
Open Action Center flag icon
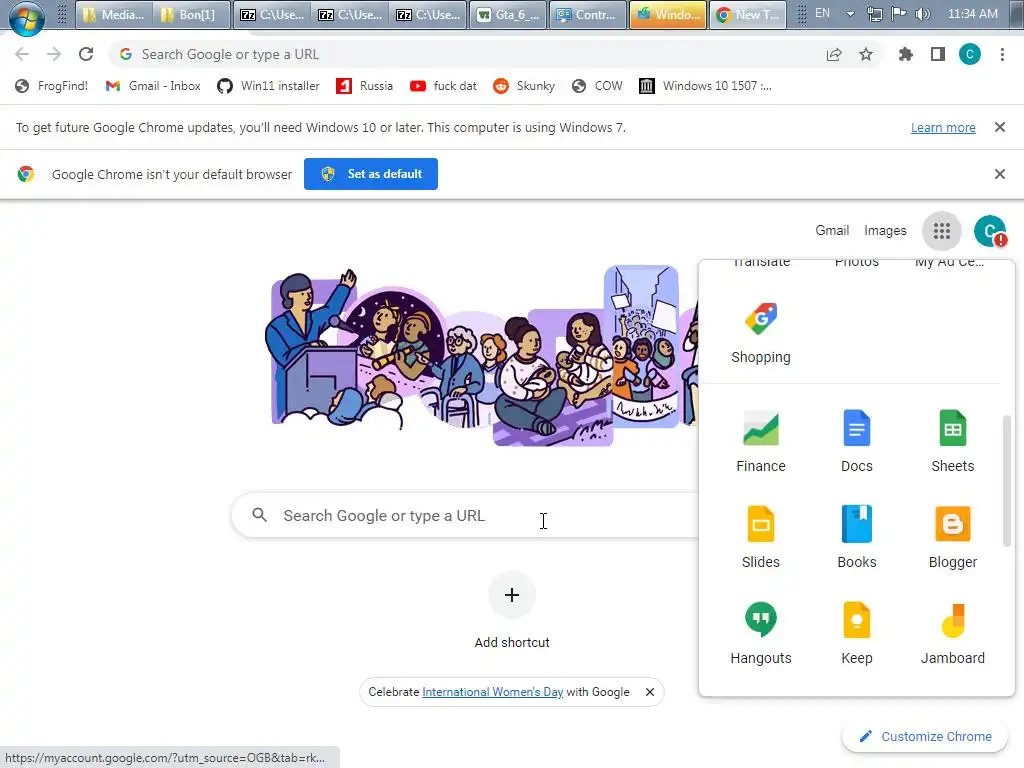899,14
